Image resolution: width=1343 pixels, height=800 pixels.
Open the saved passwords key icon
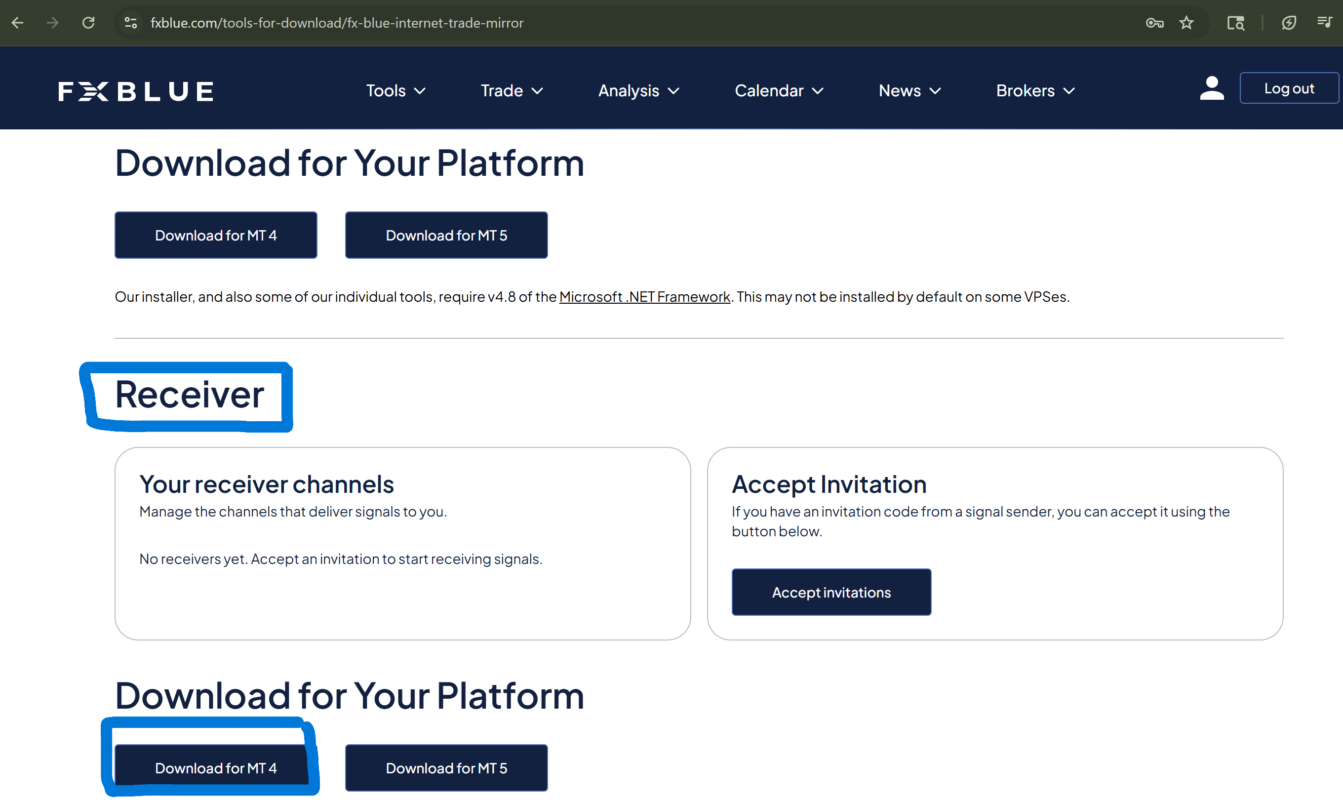tap(1154, 23)
